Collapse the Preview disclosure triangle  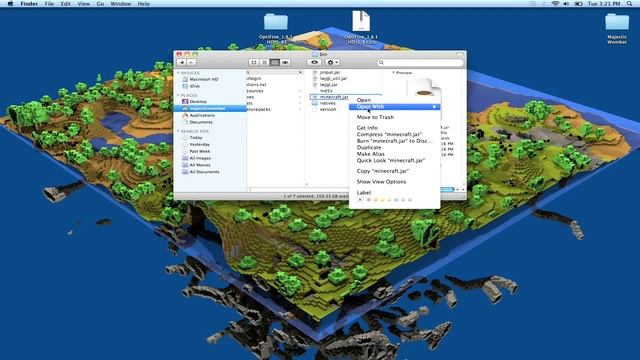point(393,73)
